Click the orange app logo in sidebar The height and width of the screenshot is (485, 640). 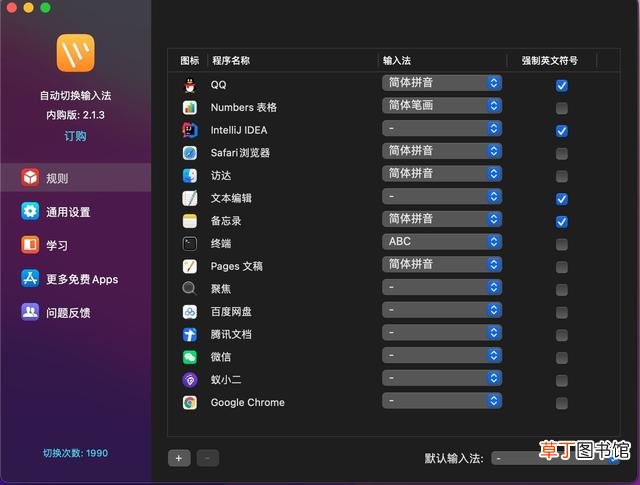(76, 53)
